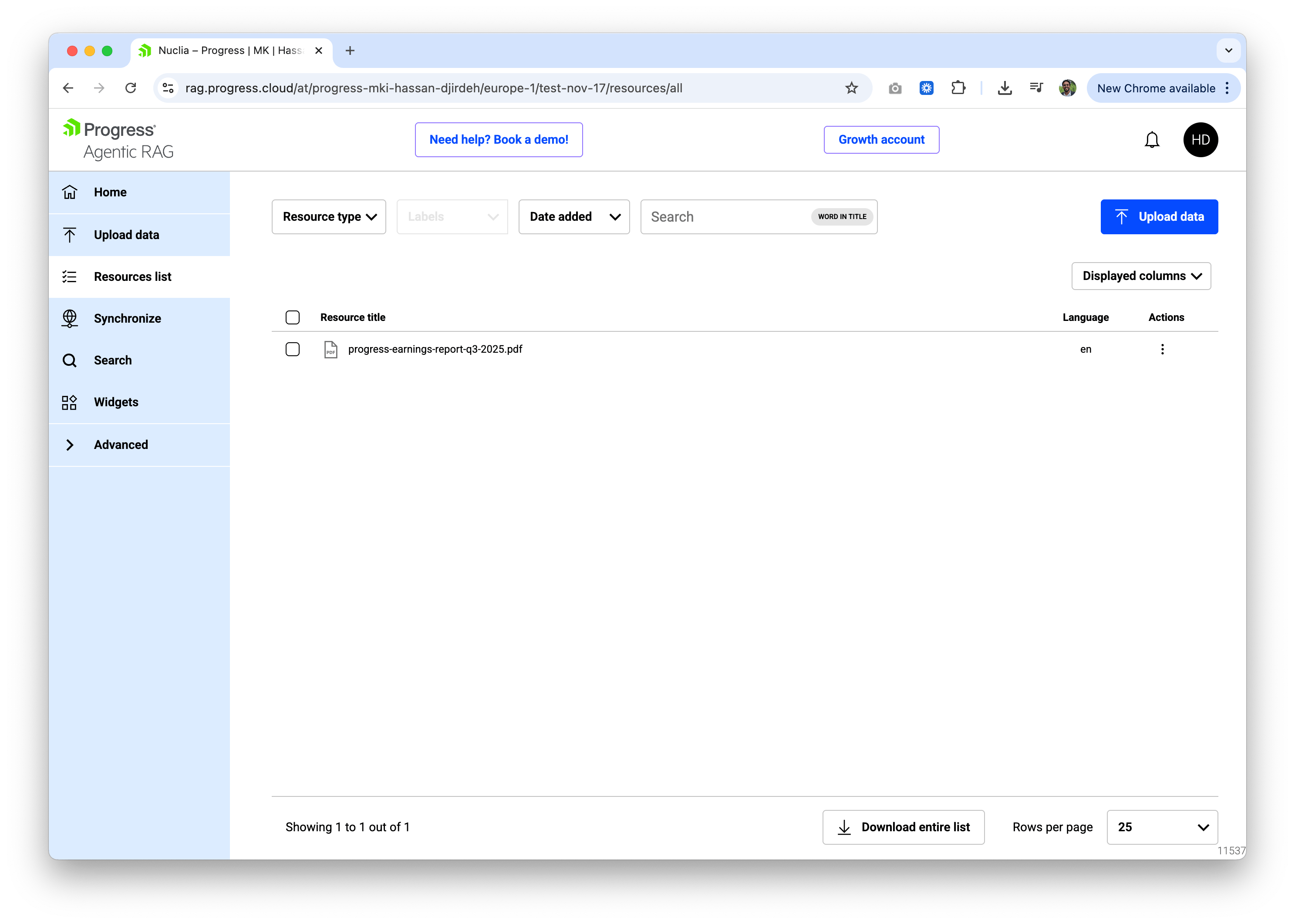The width and height of the screenshot is (1295, 924).
Task: Open the Resource type filter dropdown
Action: pos(329,217)
